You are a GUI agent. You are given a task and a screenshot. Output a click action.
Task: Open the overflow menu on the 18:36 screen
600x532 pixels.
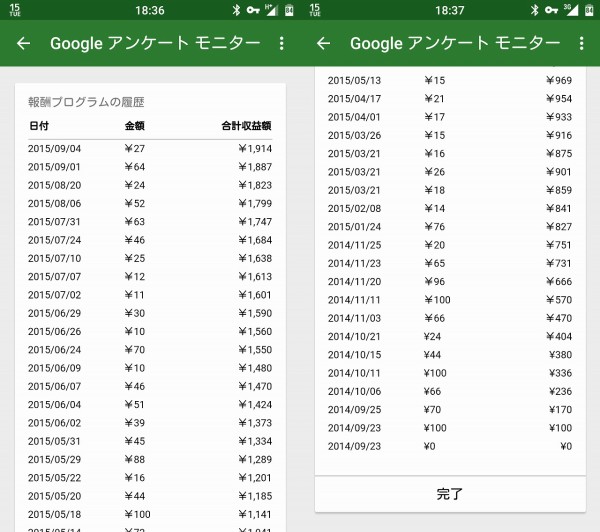point(281,43)
